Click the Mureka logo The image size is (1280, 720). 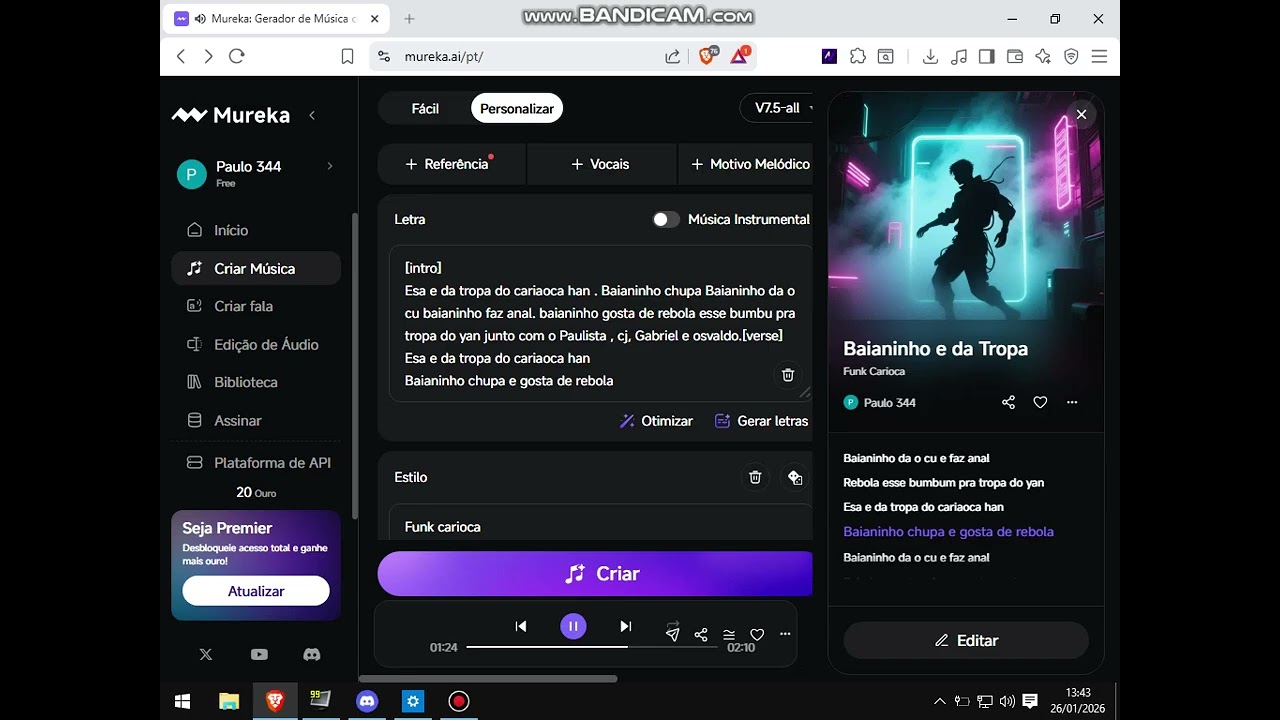pos(231,115)
